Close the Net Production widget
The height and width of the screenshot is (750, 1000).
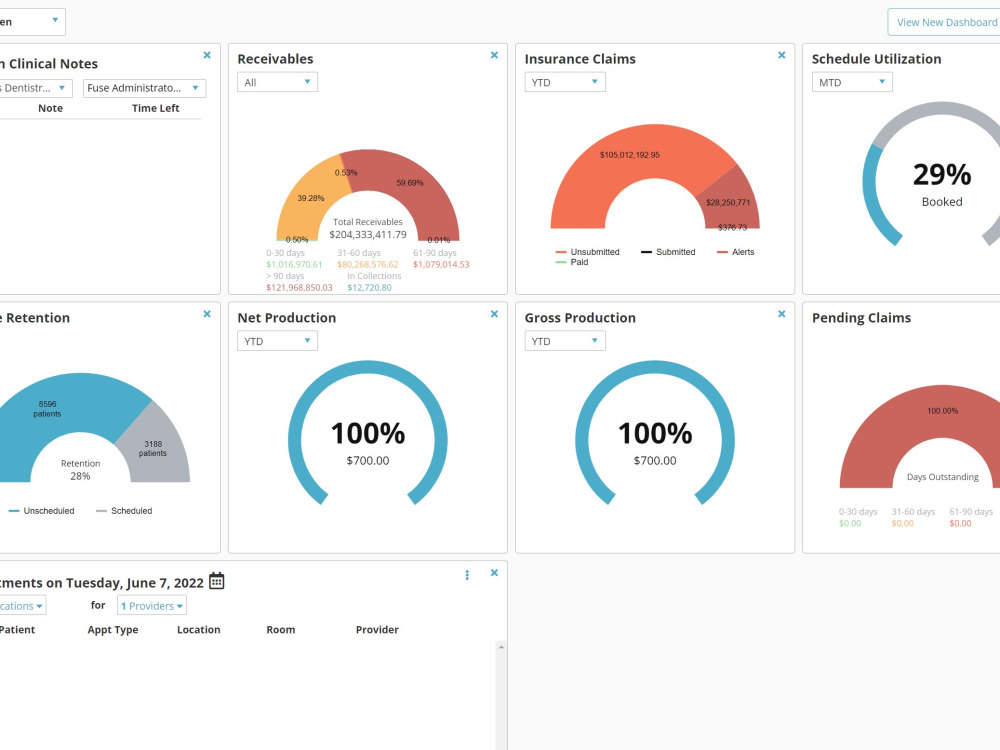click(x=494, y=314)
